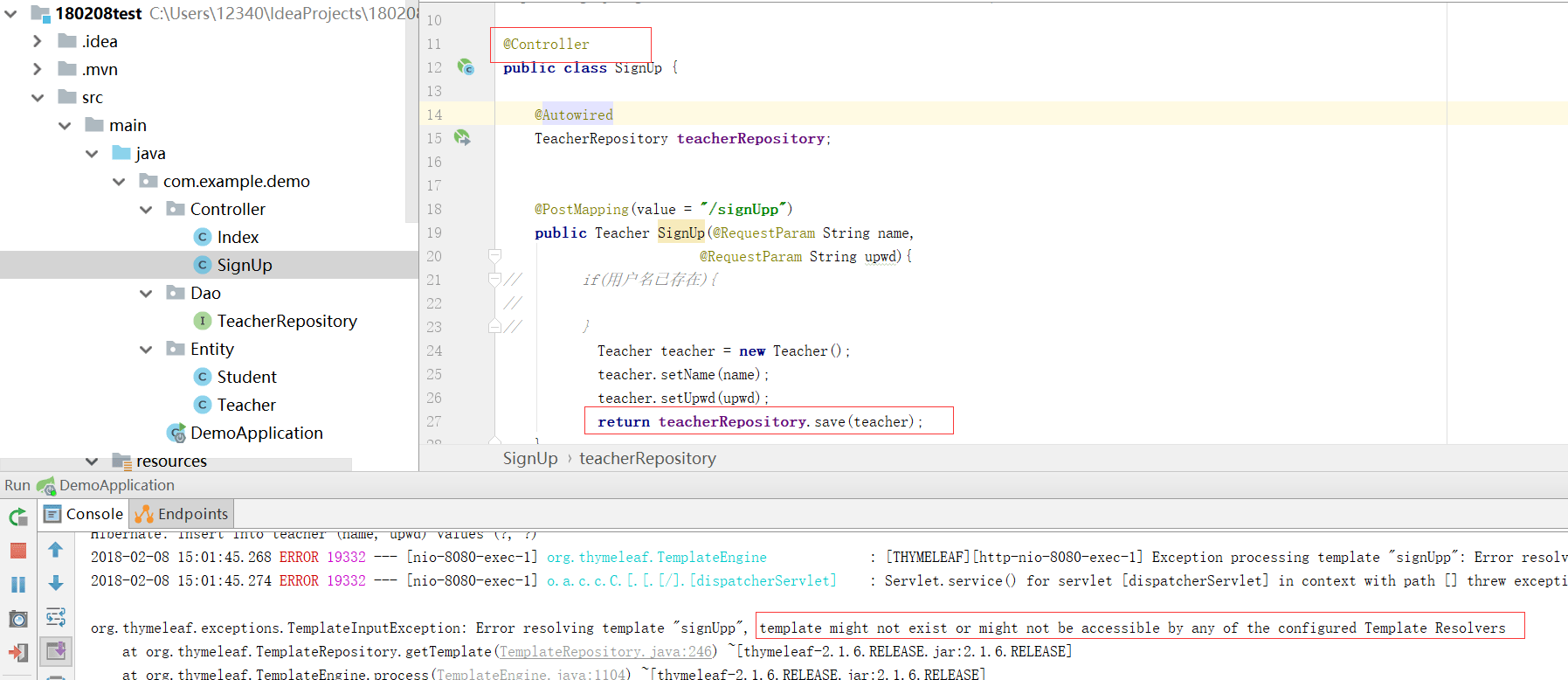This screenshot has height=680, width=1568.
Task: Click the teacherRepository breadcrumb
Action: [647, 458]
